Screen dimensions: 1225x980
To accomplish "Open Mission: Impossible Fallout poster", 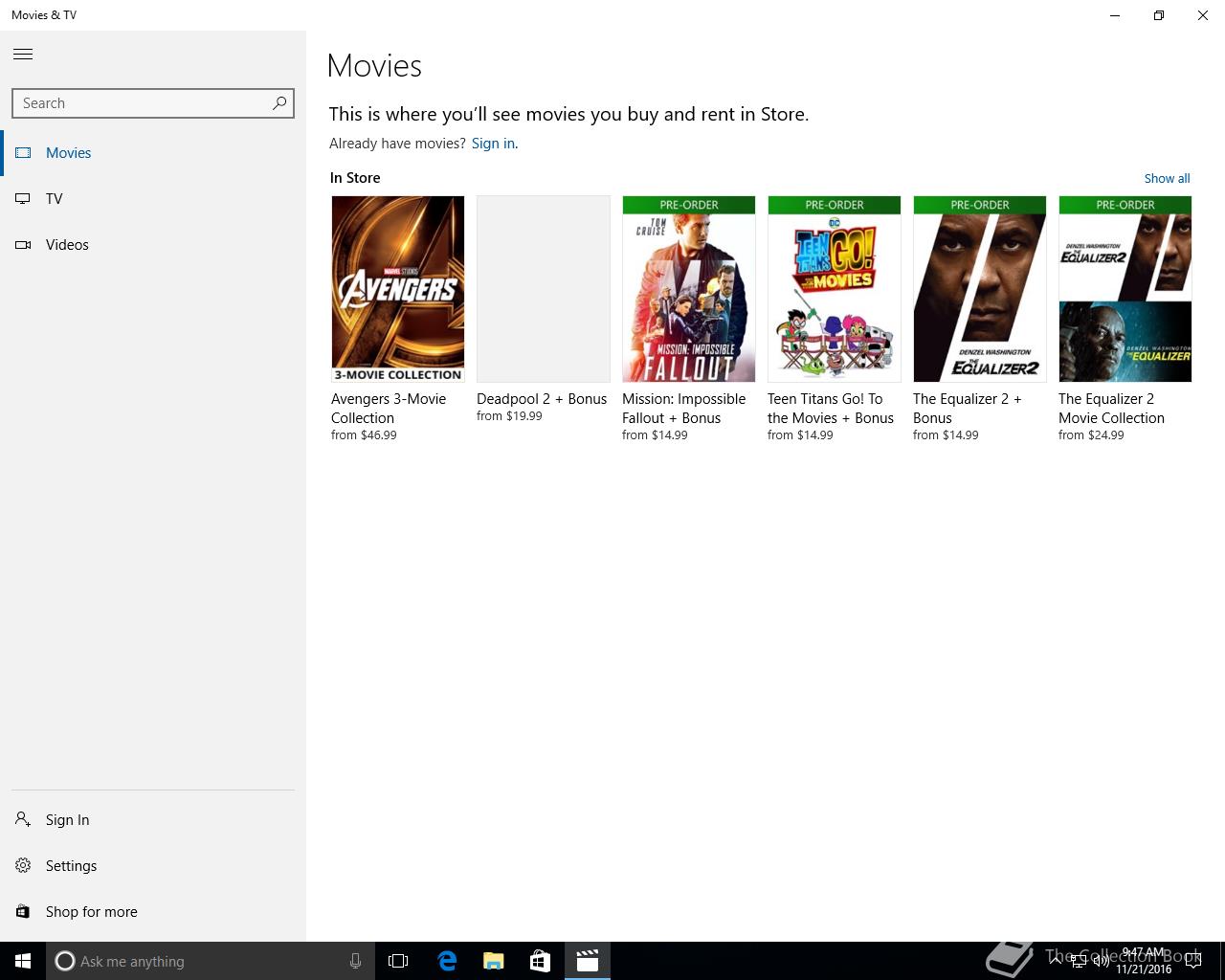I will click(689, 289).
